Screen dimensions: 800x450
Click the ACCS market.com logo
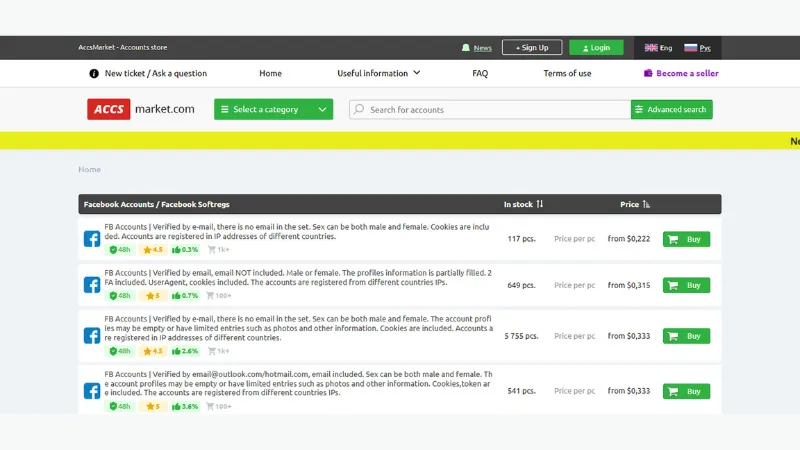(140, 109)
